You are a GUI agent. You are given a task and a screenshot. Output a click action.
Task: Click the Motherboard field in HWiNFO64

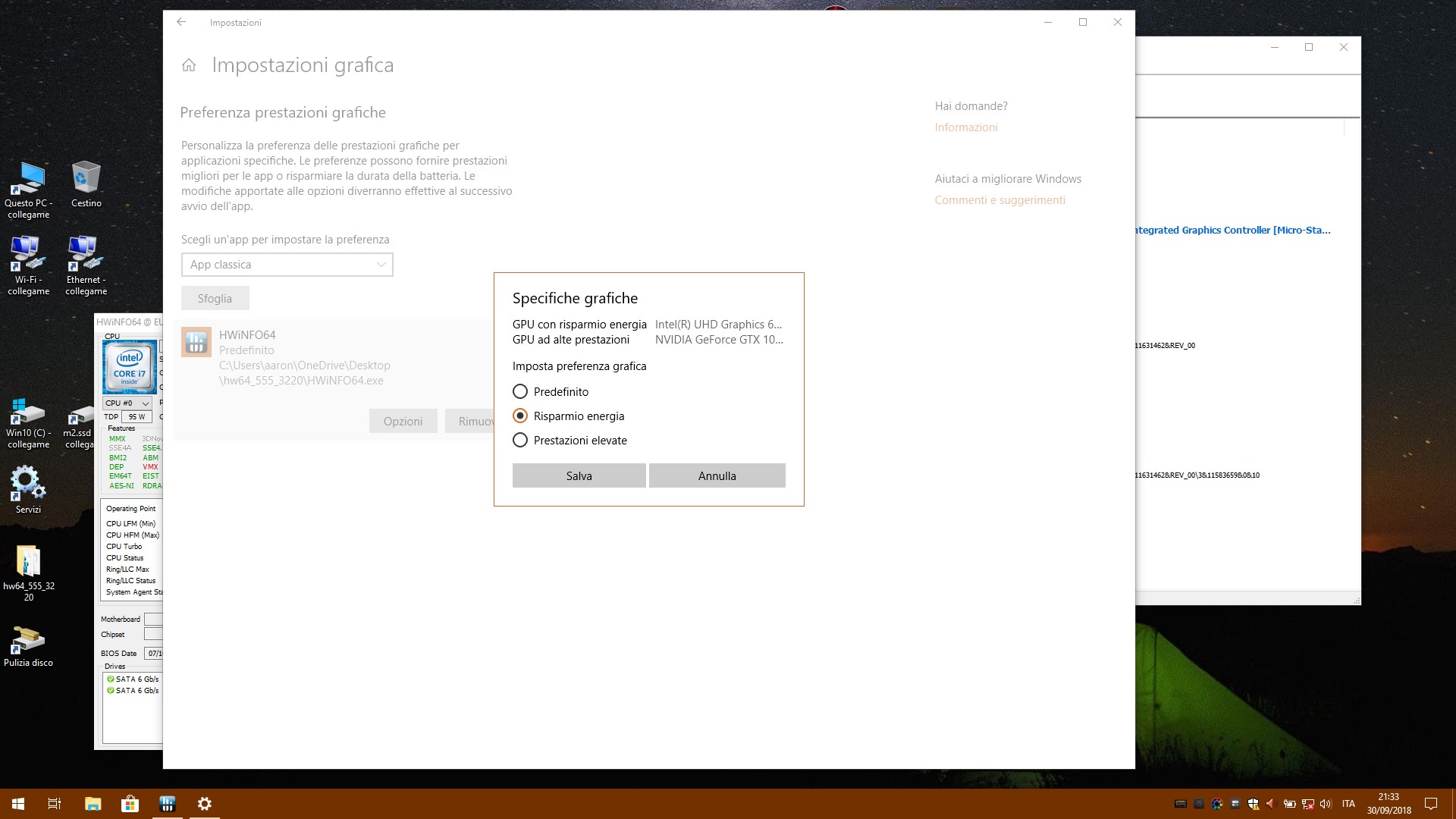(x=153, y=620)
